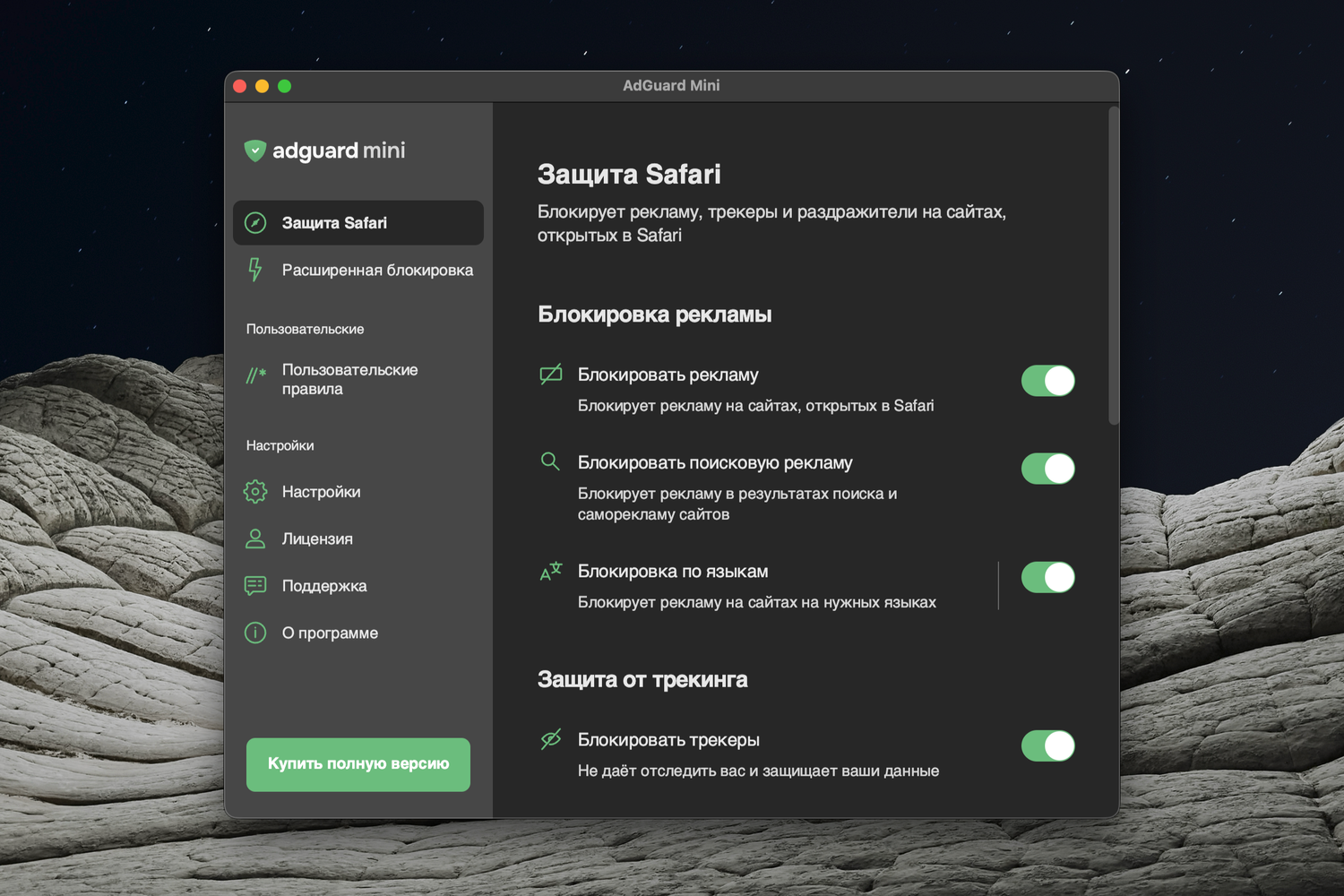Turn off the Блокировать рекламу switch

(x=1048, y=381)
